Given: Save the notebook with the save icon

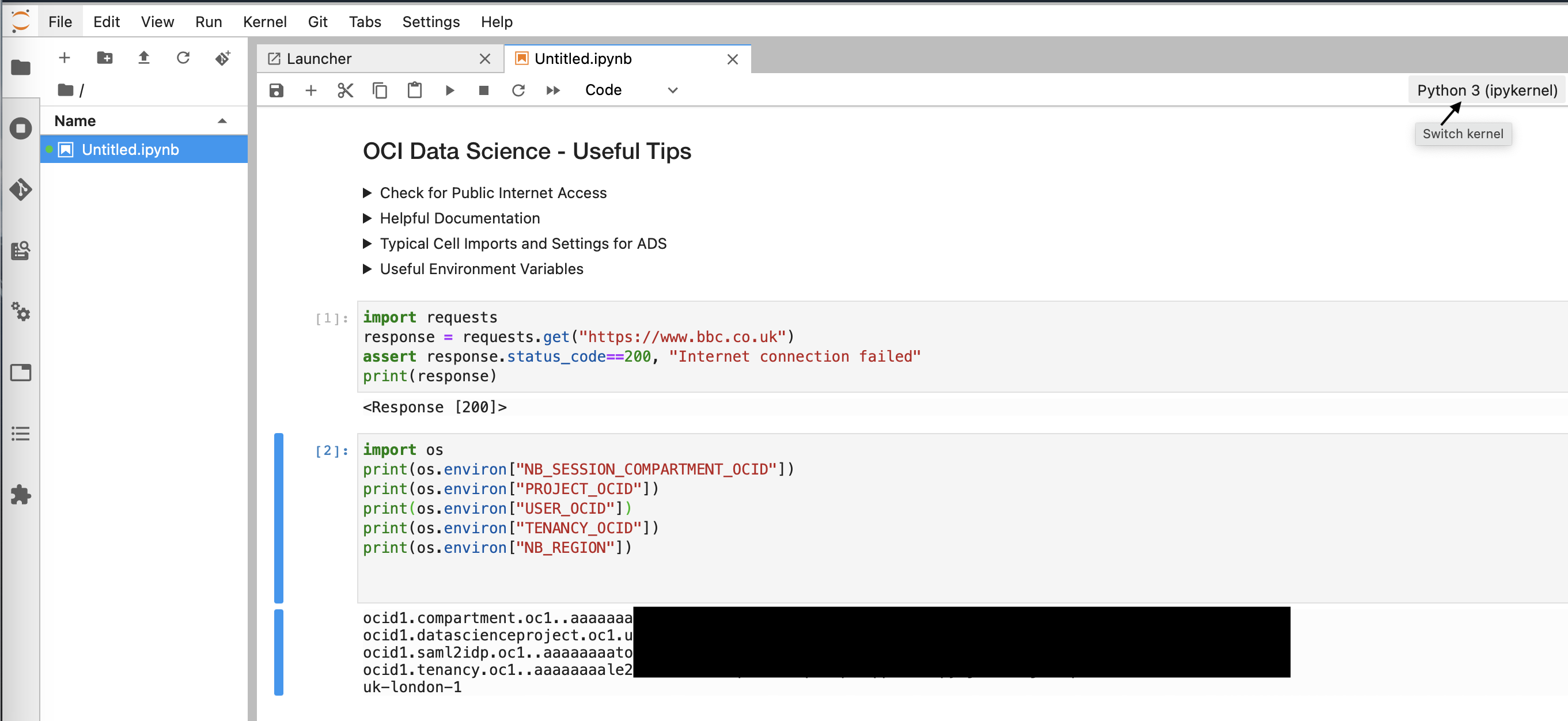Looking at the screenshot, I should coord(276,89).
